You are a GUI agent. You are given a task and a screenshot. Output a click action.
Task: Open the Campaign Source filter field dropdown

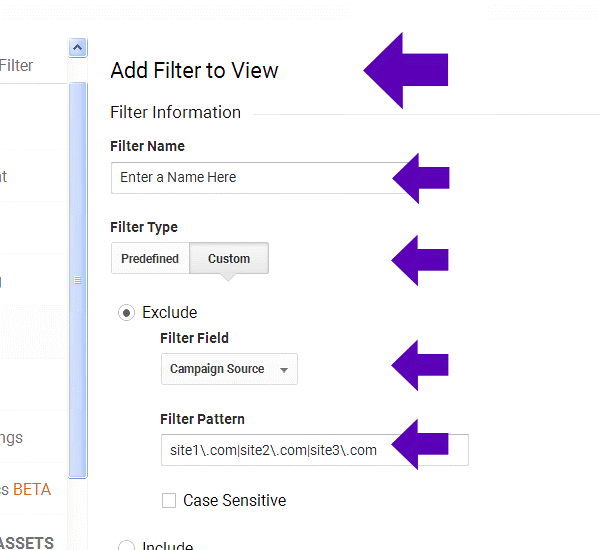coord(228,369)
